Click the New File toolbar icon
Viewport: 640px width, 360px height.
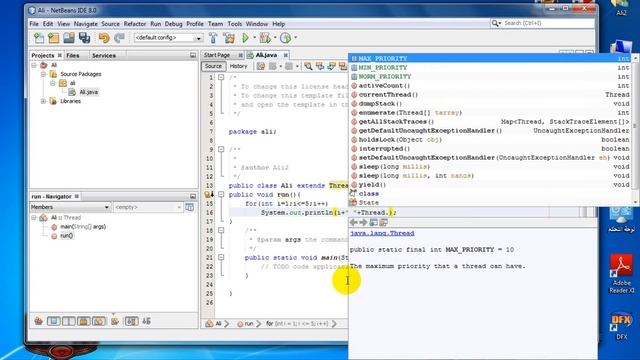tap(39, 38)
